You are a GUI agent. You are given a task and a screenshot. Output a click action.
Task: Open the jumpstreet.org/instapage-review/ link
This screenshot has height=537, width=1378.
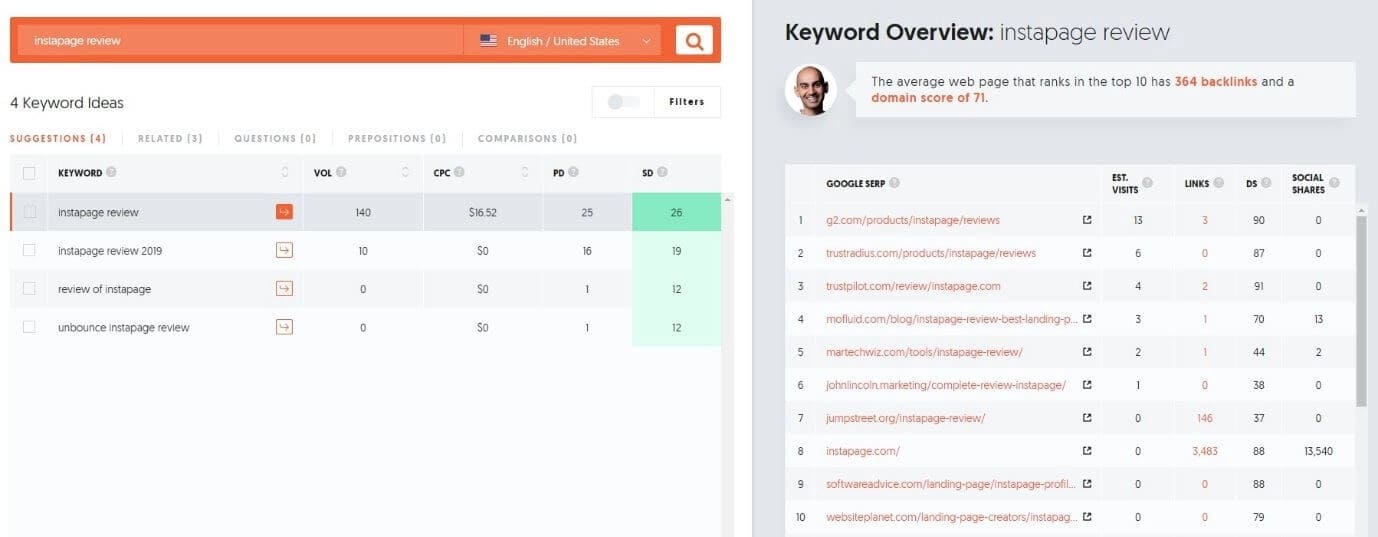click(x=905, y=418)
